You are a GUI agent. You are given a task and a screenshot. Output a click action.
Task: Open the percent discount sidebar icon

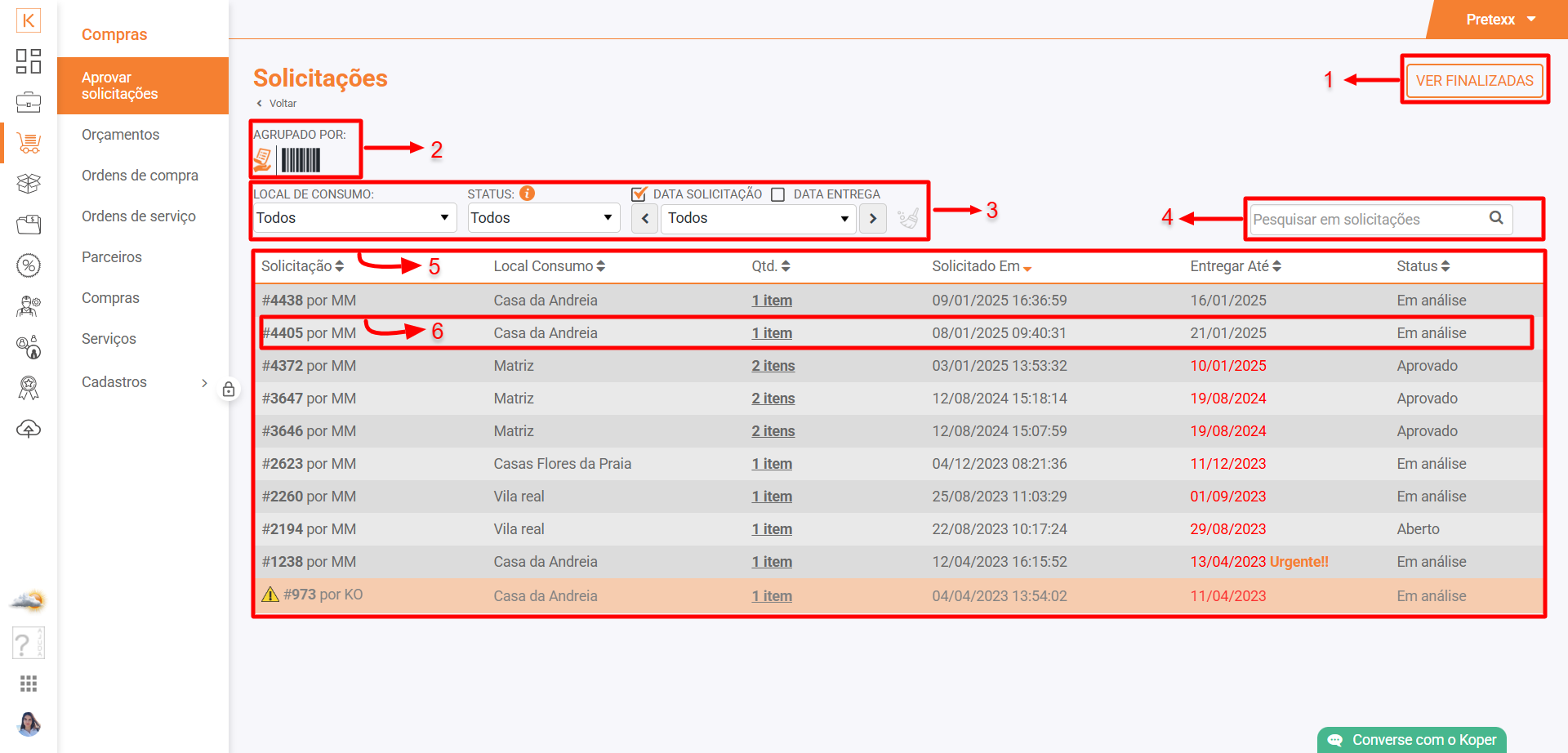pyautogui.click(x=29, y=265)
